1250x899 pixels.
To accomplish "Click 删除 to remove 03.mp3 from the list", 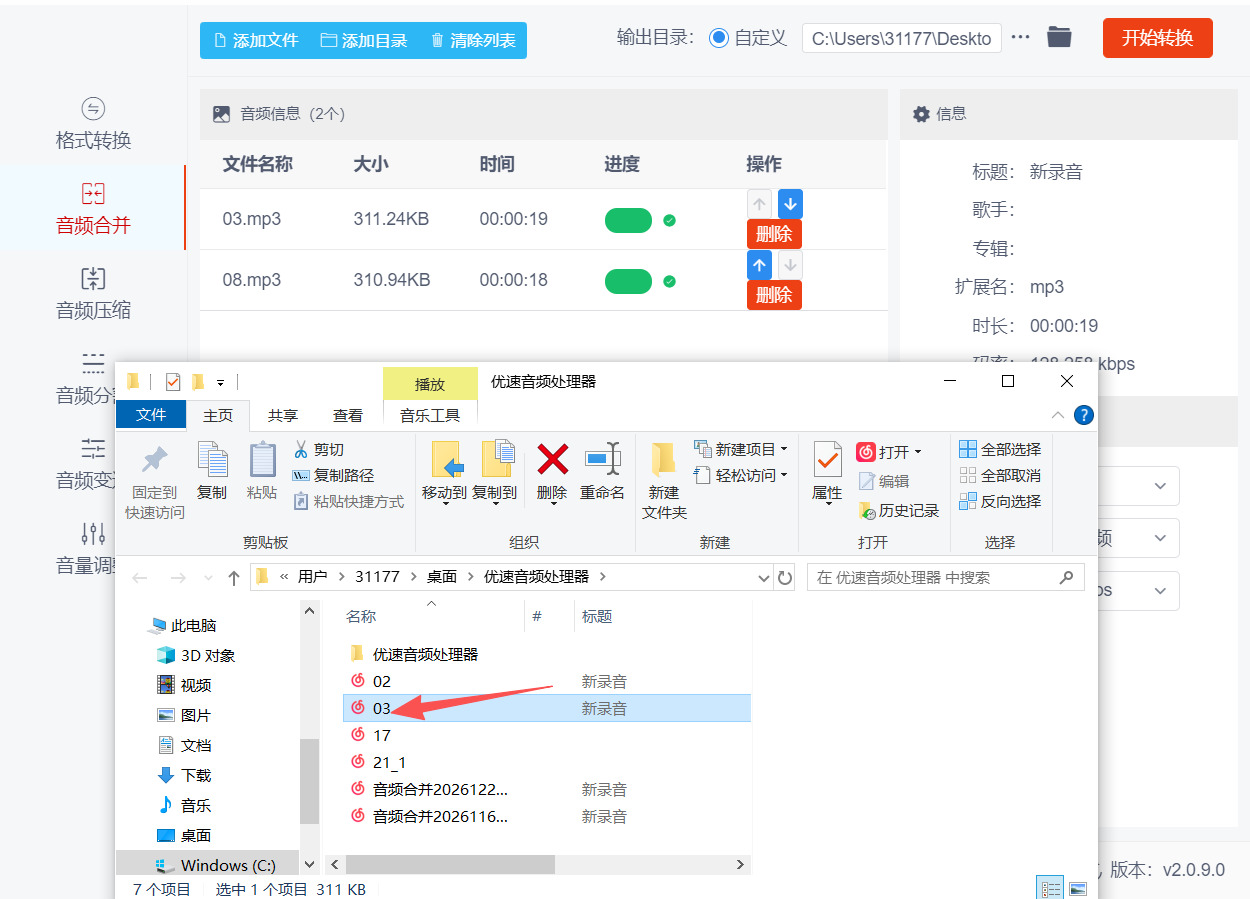I will [x=774, y=233].
